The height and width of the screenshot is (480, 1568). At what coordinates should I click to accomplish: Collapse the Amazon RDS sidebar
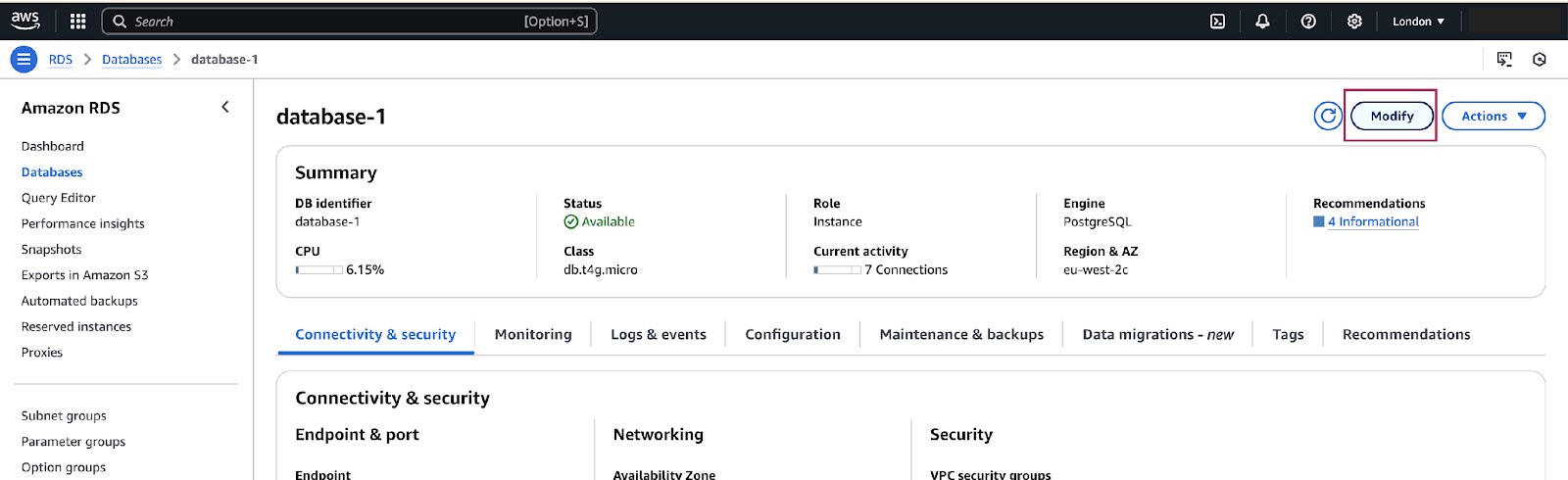(x=225, y=107)
